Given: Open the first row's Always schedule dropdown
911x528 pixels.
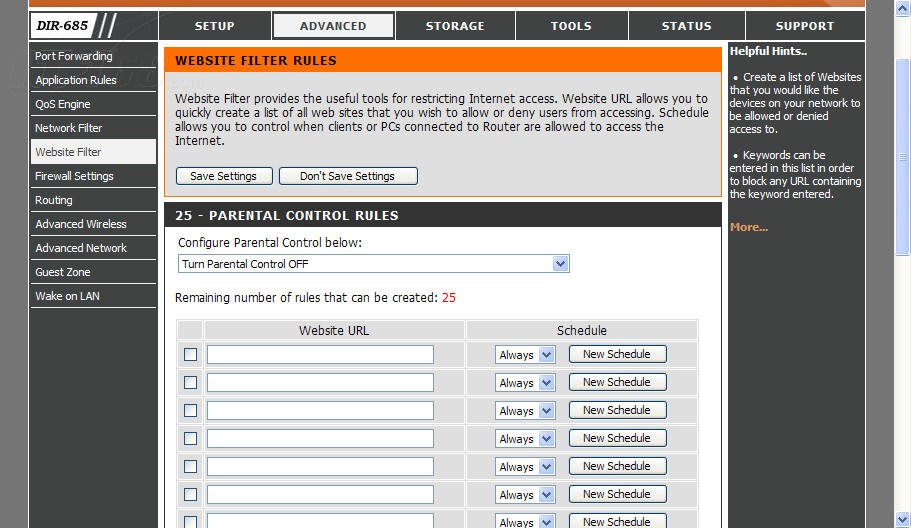Looking at the screenshot, I should 525,355.
